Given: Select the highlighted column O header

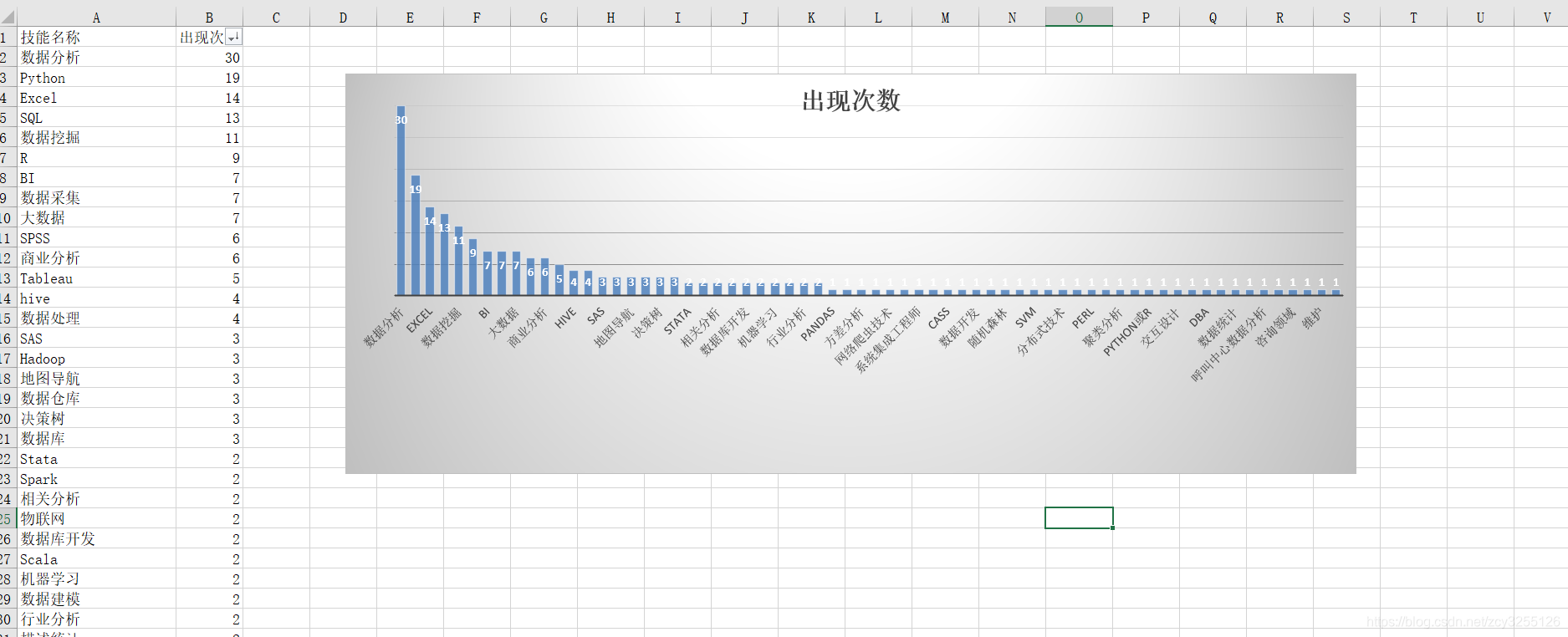Looking at the screenshot, I should (1079, 18).
